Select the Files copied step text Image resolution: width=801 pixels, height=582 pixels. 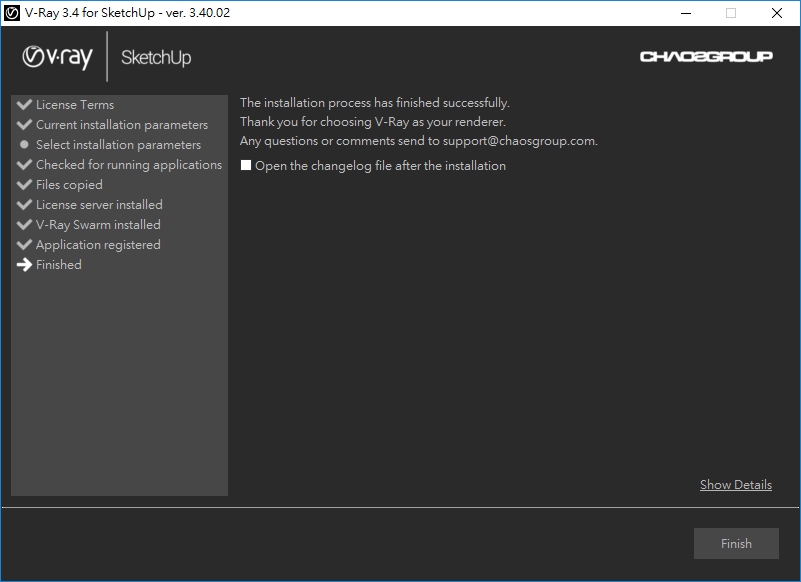[69, 184]
